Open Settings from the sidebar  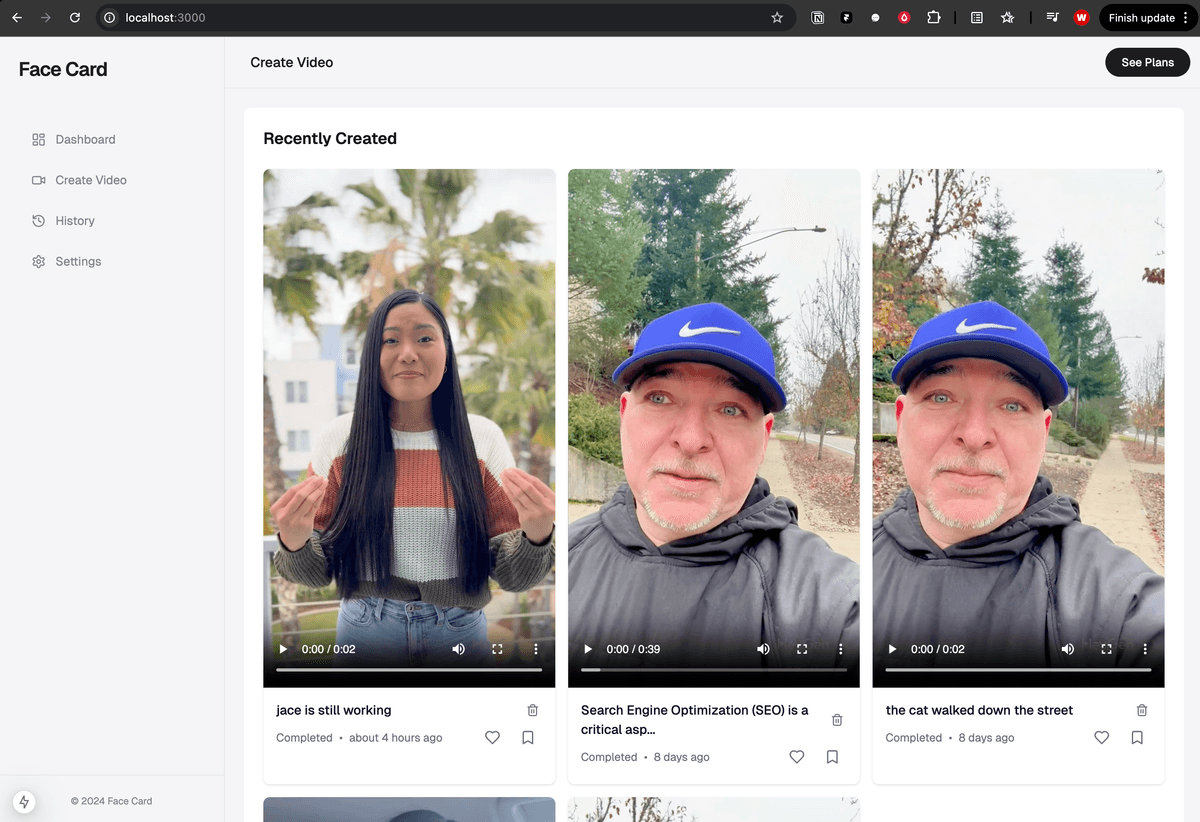coord(78,262)
